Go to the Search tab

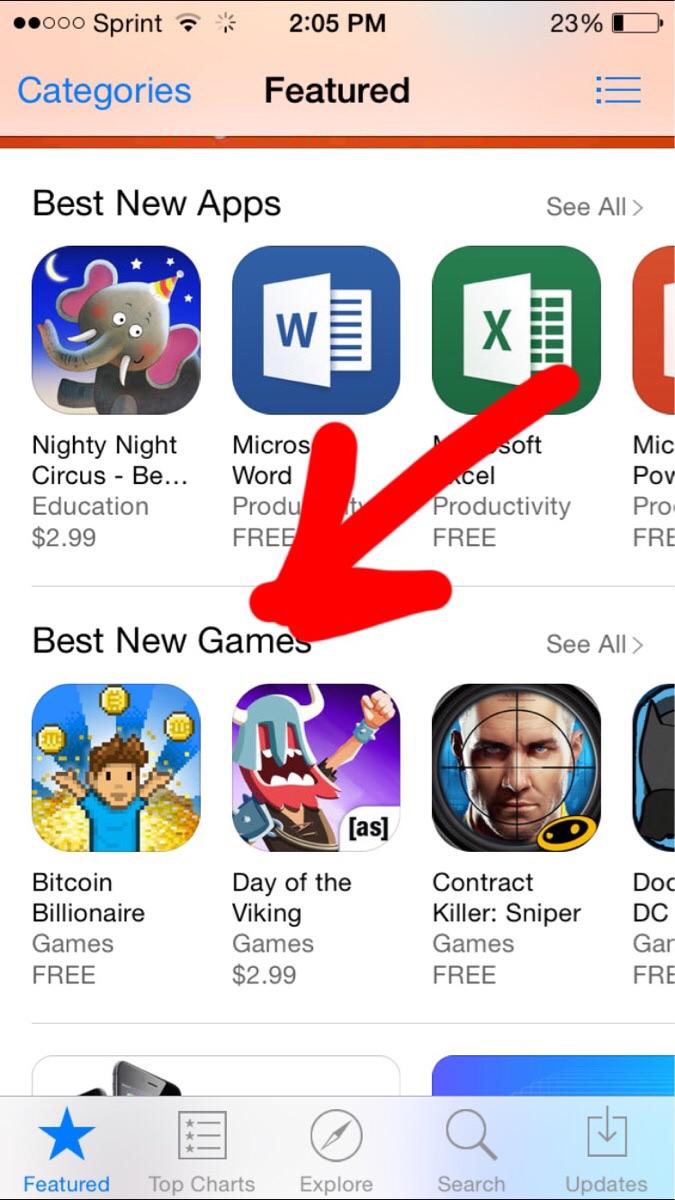[x=471, y=1150]
